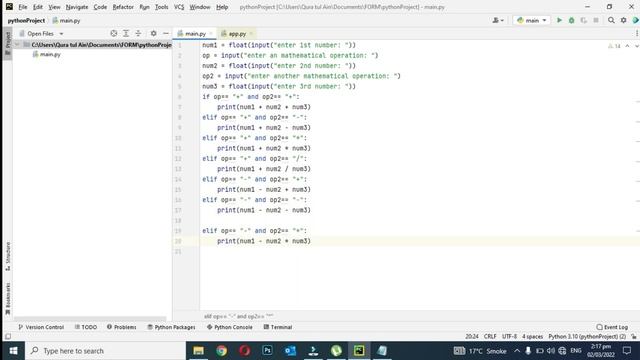Open IDE settings gear in top toolbar
The height and width of the screenshot is (360, 640).
click(x=623, y=20)
